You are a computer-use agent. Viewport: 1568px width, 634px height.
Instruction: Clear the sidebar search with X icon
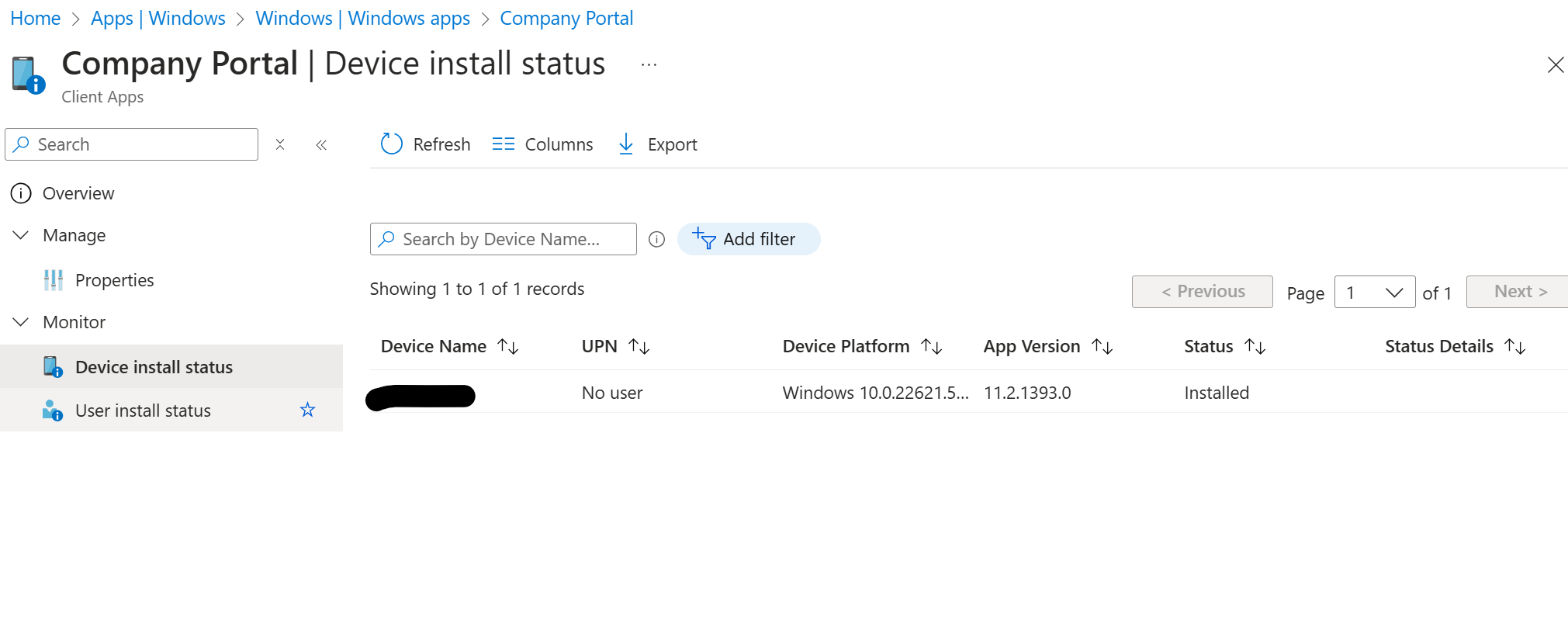click(x=280, y=144)
